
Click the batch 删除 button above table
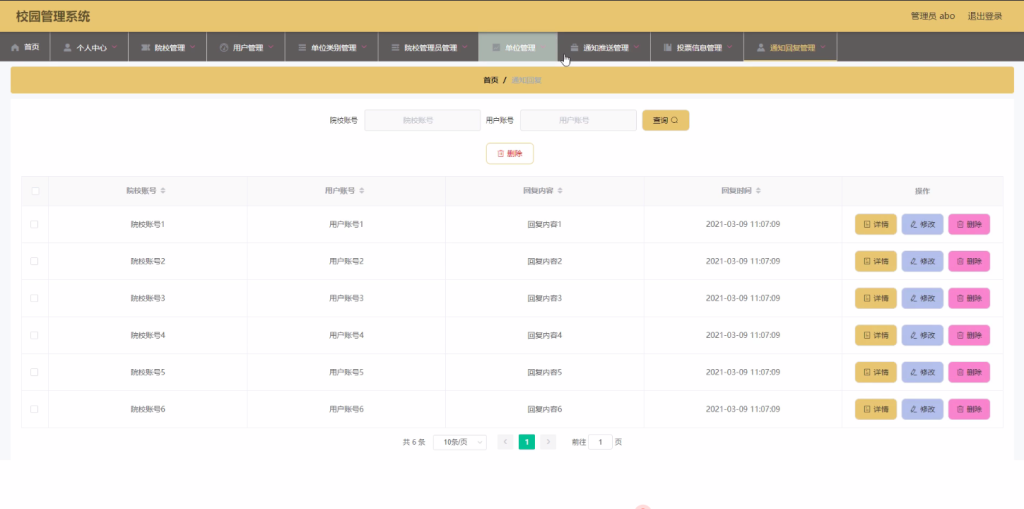(509, 153)
